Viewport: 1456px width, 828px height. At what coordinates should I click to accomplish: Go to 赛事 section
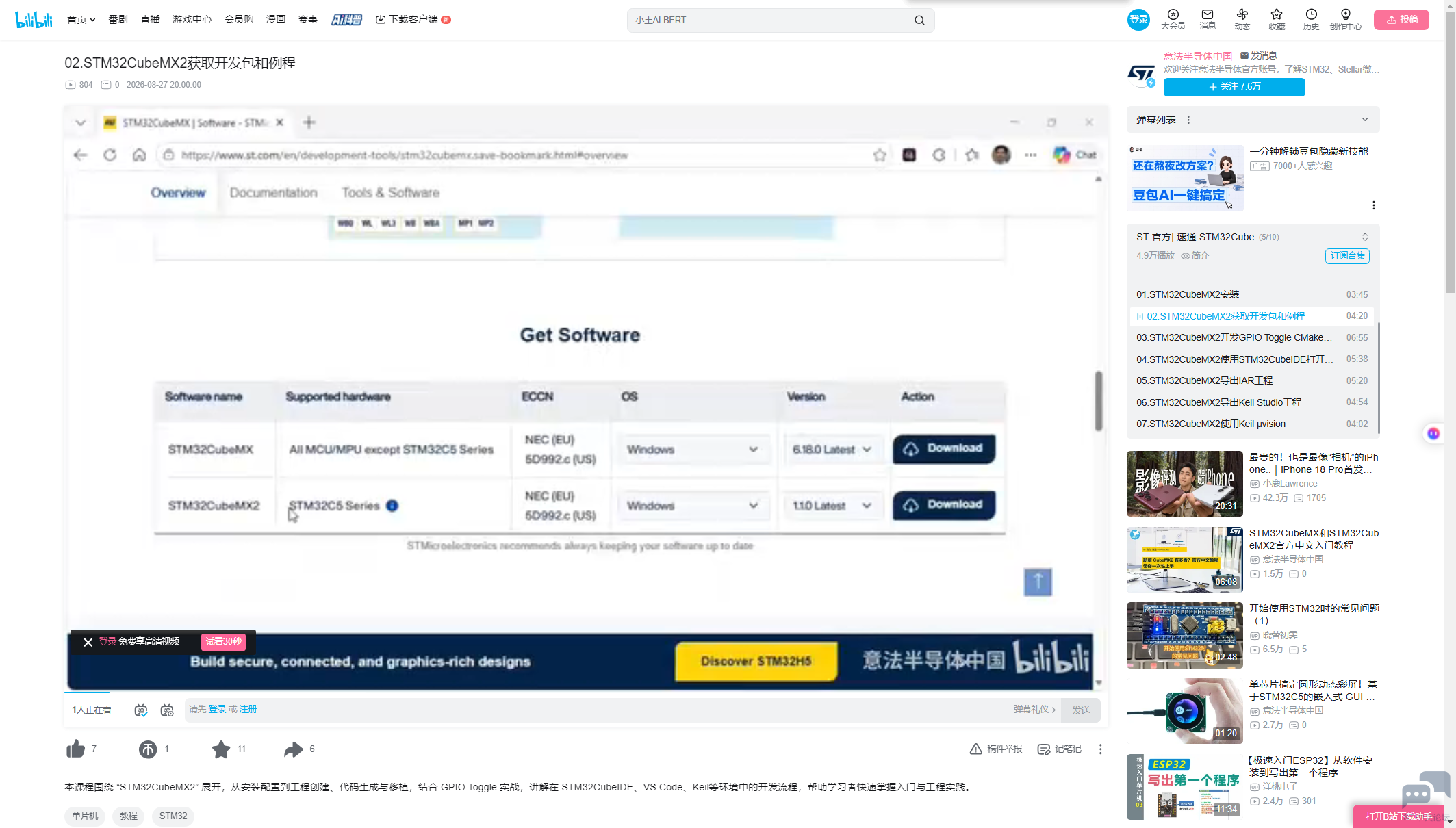point(308,20)
